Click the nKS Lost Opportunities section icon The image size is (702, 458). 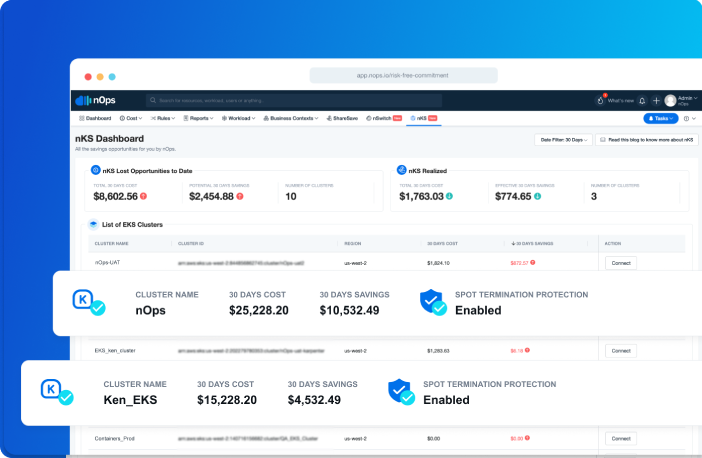[95, 170]
